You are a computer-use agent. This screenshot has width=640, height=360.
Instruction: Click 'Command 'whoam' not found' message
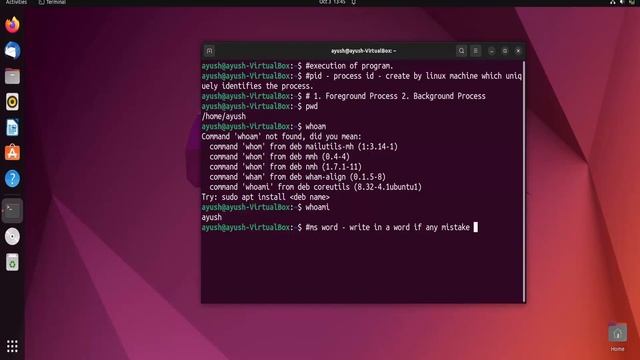[281, 136]
